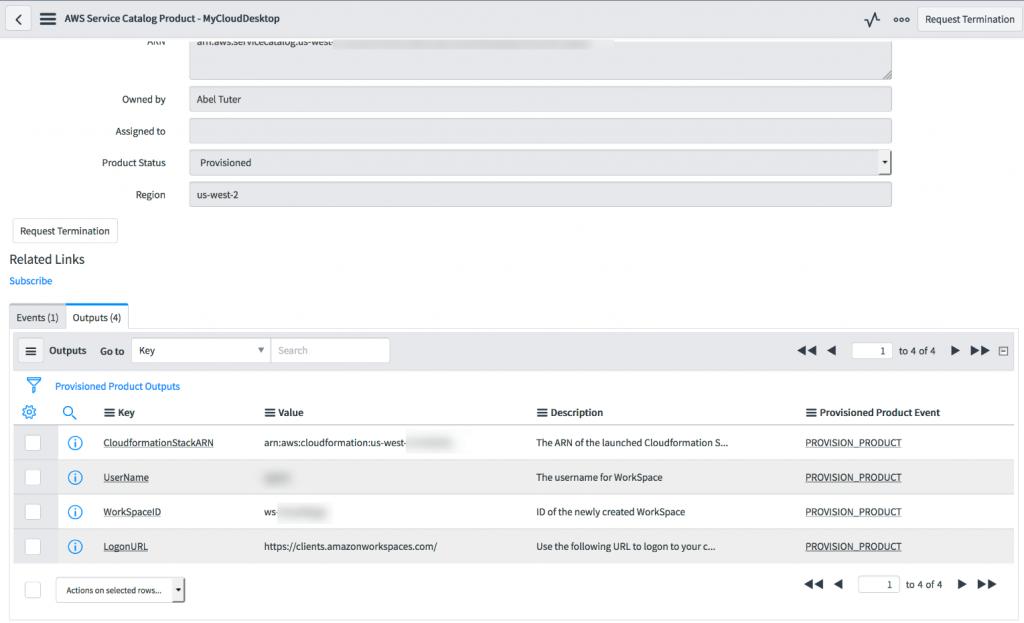
Task: Select the checkbox on the WorkSpaceID row
Action: tap(31, 511)
